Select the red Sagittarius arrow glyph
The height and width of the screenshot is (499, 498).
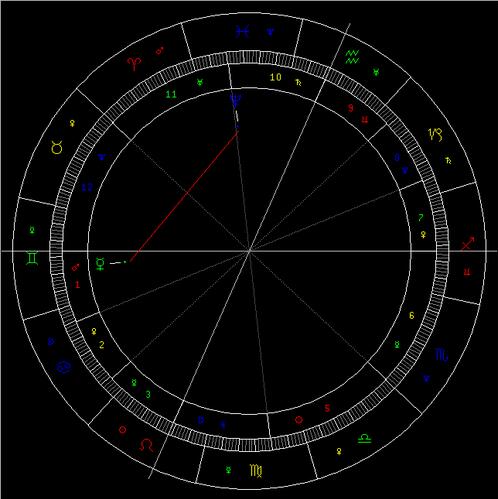468,244
